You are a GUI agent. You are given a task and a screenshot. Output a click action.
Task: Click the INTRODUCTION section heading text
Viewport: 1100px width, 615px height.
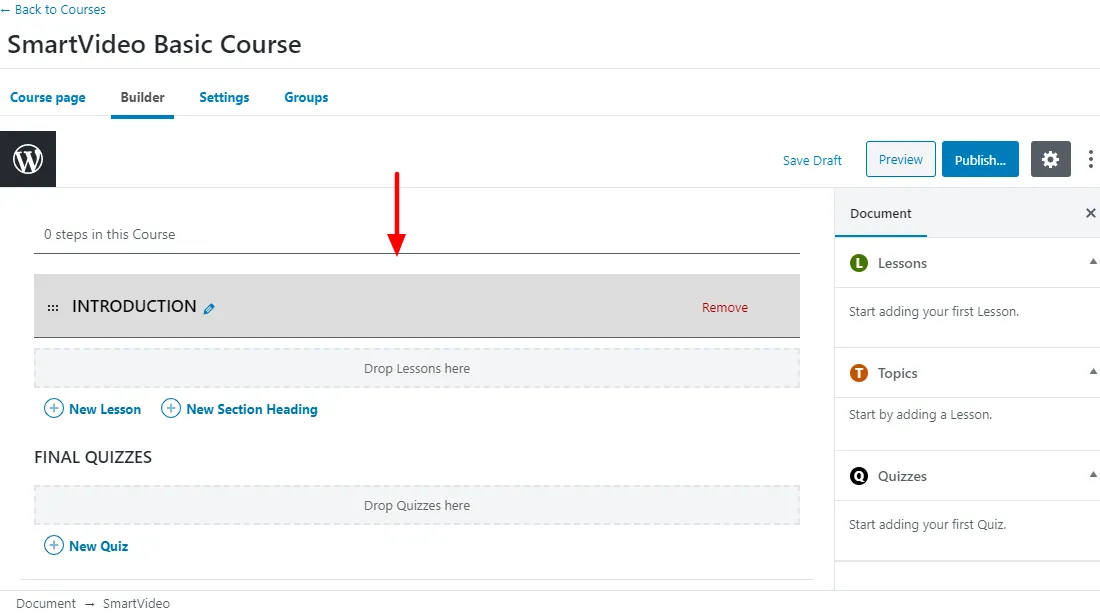tap(134, 306)
